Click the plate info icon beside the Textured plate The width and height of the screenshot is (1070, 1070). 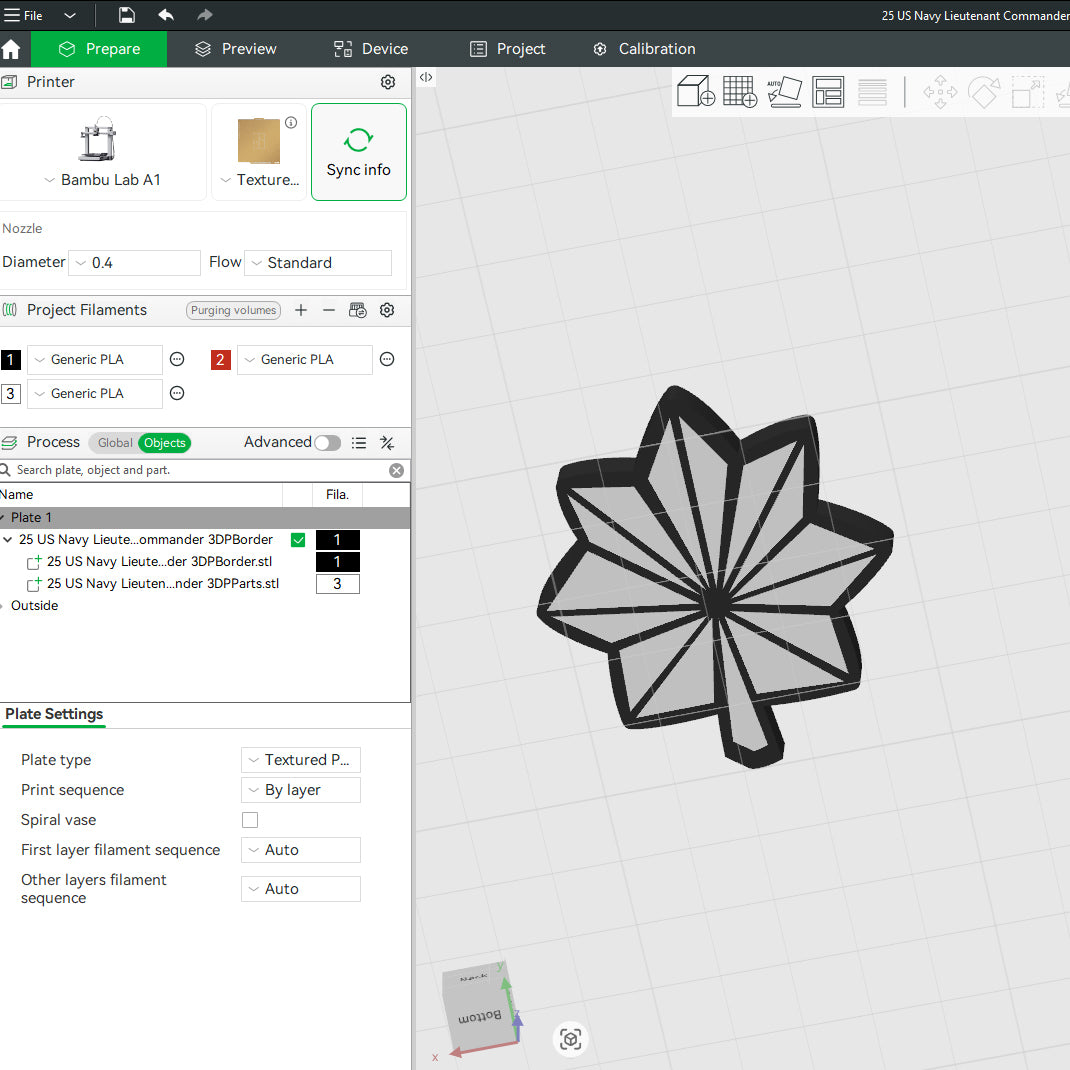tap(291, 122)
